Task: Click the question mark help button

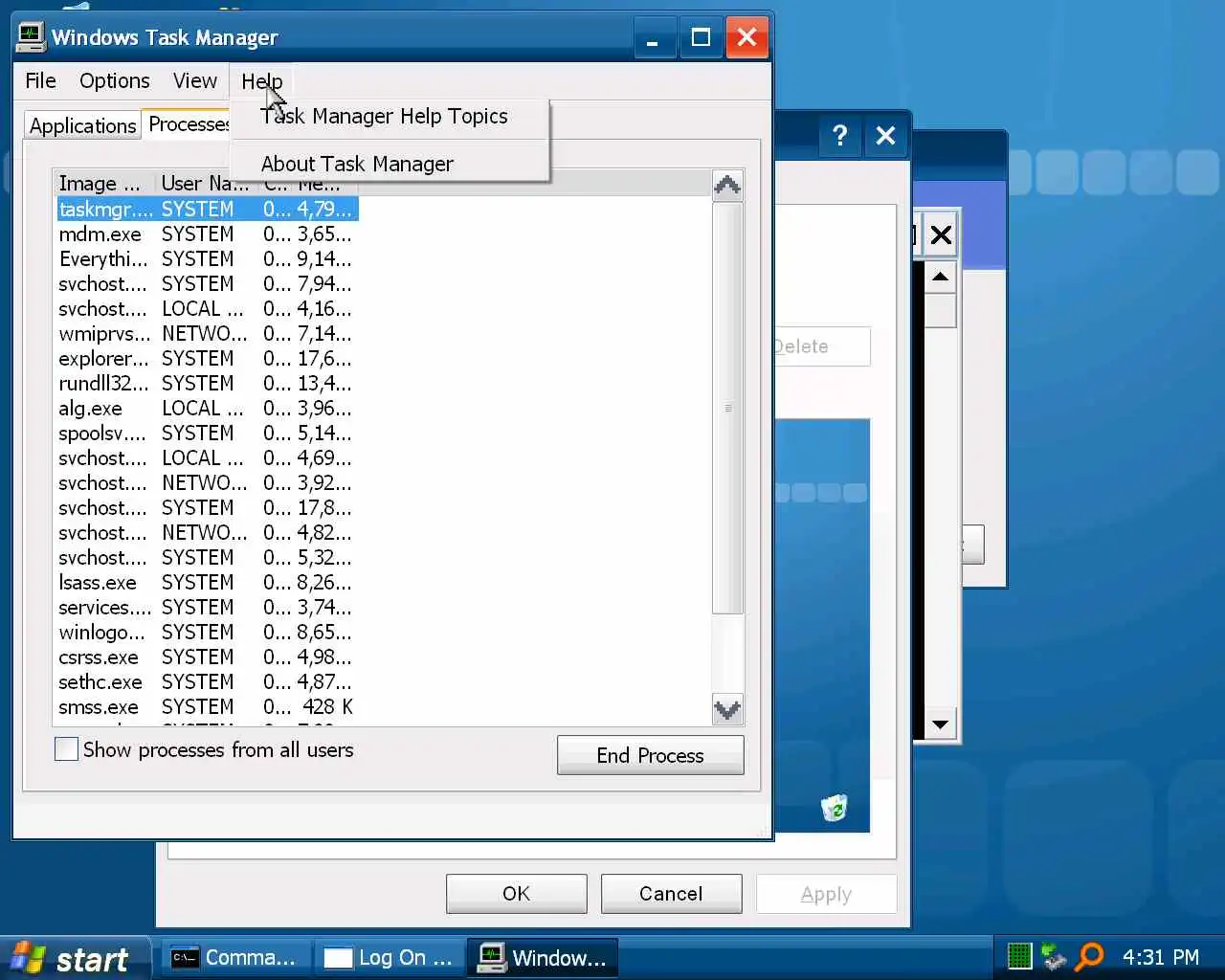Action: click(x=839, y=136)
